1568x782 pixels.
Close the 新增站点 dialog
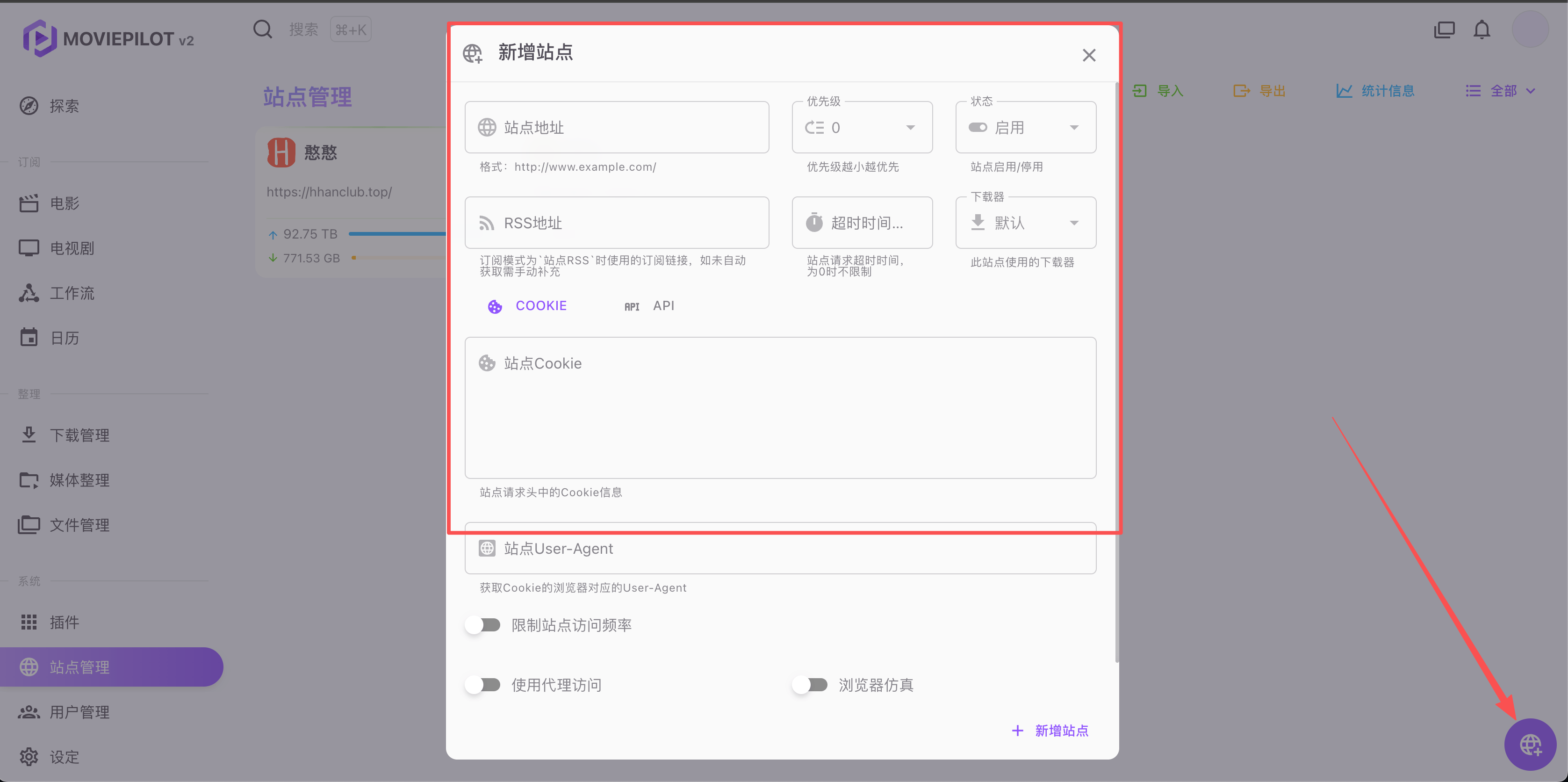pos(1089,55)
